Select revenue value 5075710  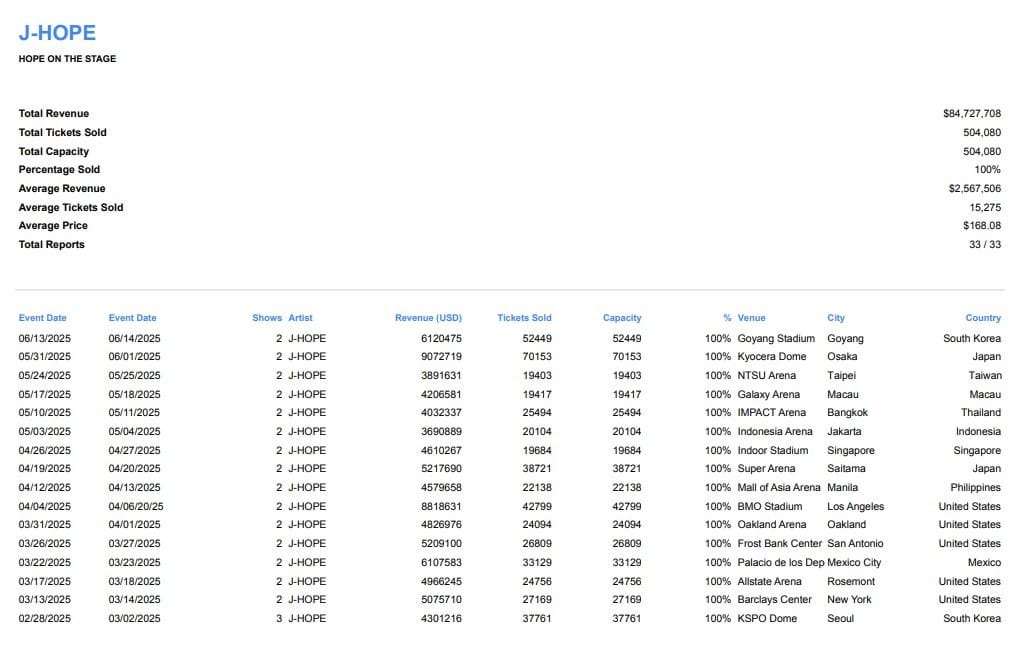pos(441,599)
